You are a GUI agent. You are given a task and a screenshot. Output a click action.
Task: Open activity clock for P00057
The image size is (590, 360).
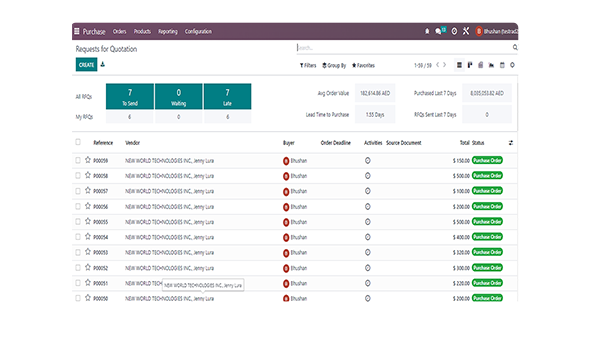[368, 191]
